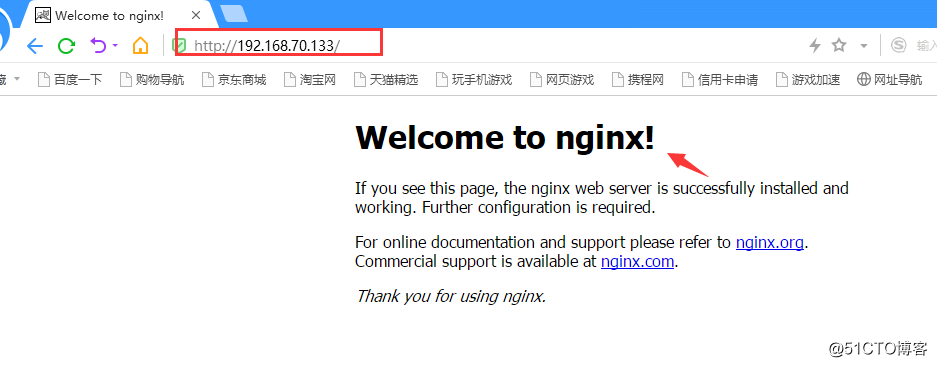Open the 京东商城 bookmark

click(x=234, y=79)
